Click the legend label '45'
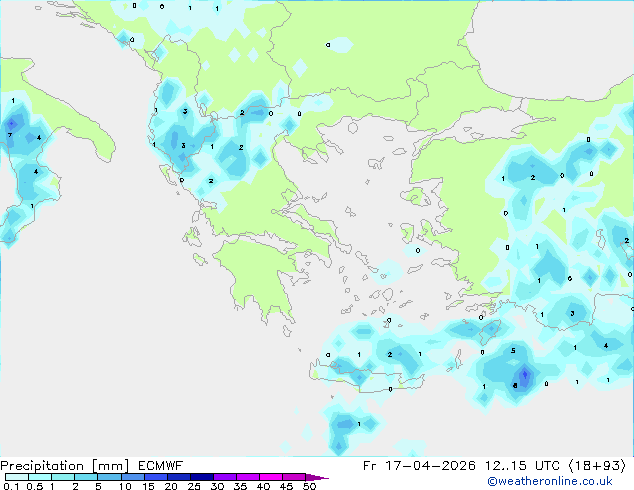This screenshot has height=490, width=634. pyautogui.click(x=287, y=486)
